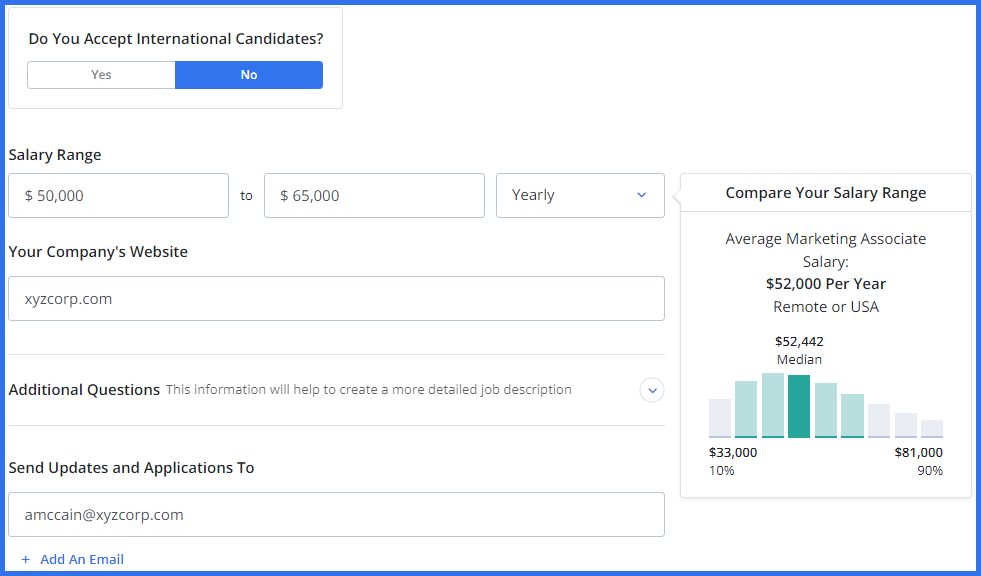Expand Additional Questions with the circular chevron
This screenshot has height=576, width=981.
tap(652, 390)
